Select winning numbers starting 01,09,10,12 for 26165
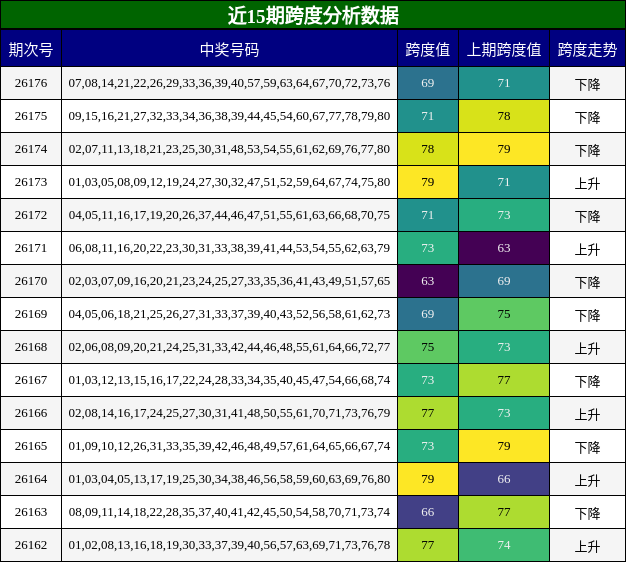 [x=229, y=446]
